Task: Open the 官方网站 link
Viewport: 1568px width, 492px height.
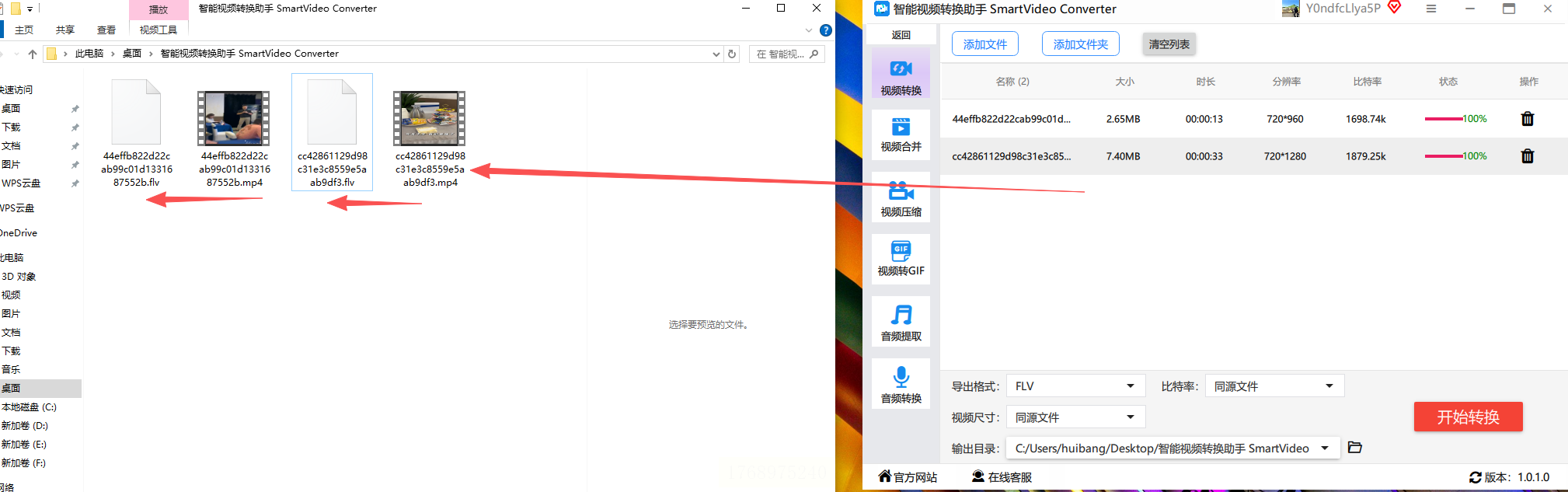Action: [915, 477]
